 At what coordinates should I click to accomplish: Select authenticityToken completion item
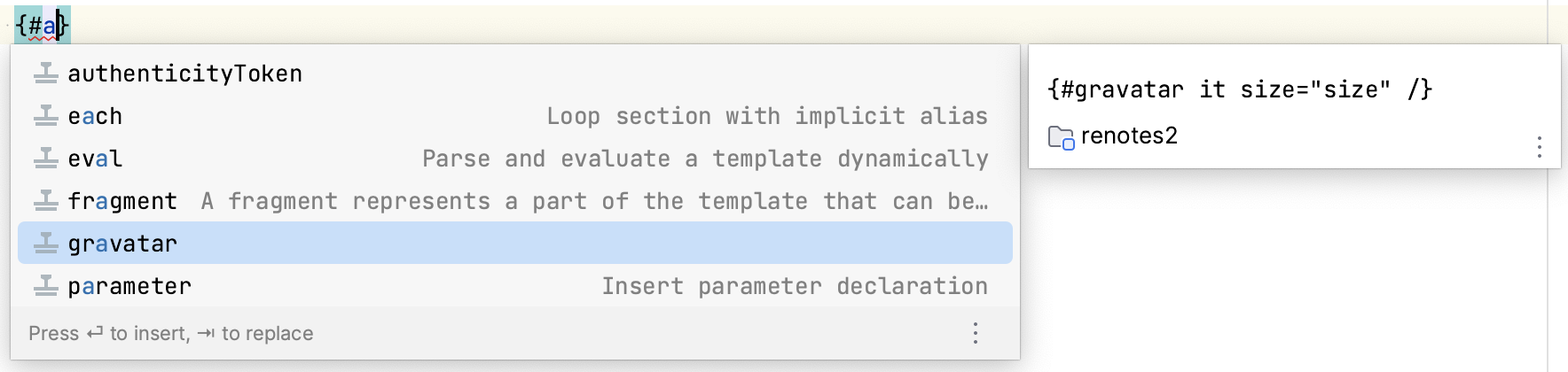[x=515, y=74]
